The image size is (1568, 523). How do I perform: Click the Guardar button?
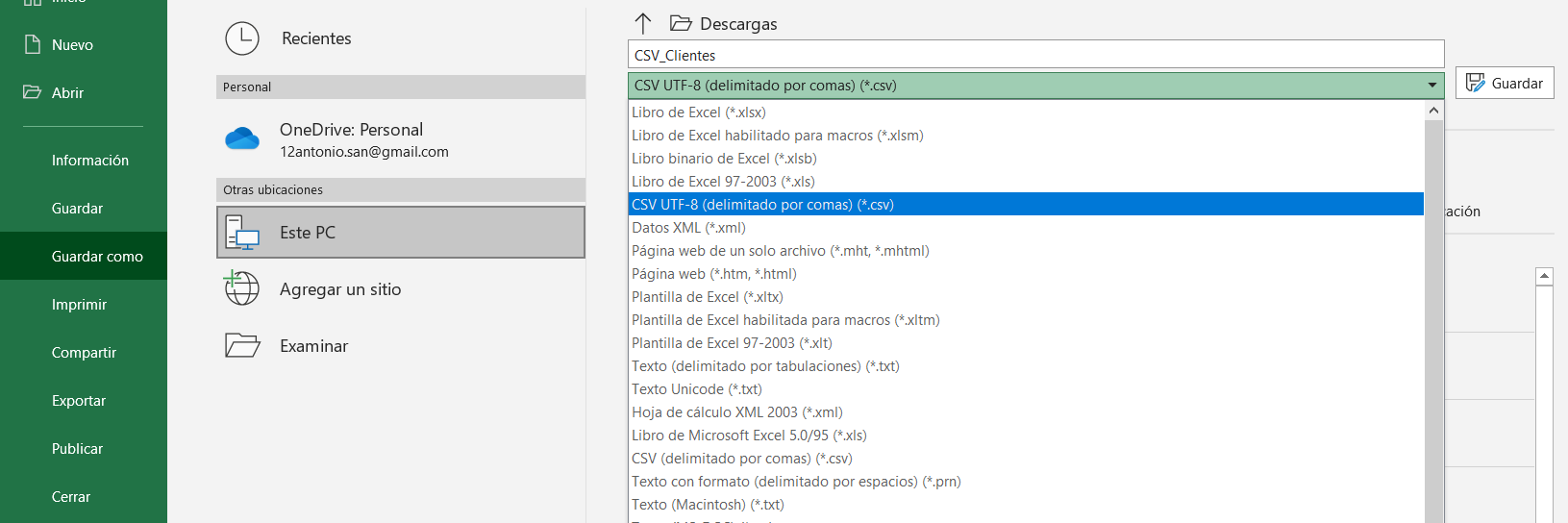1505,84
